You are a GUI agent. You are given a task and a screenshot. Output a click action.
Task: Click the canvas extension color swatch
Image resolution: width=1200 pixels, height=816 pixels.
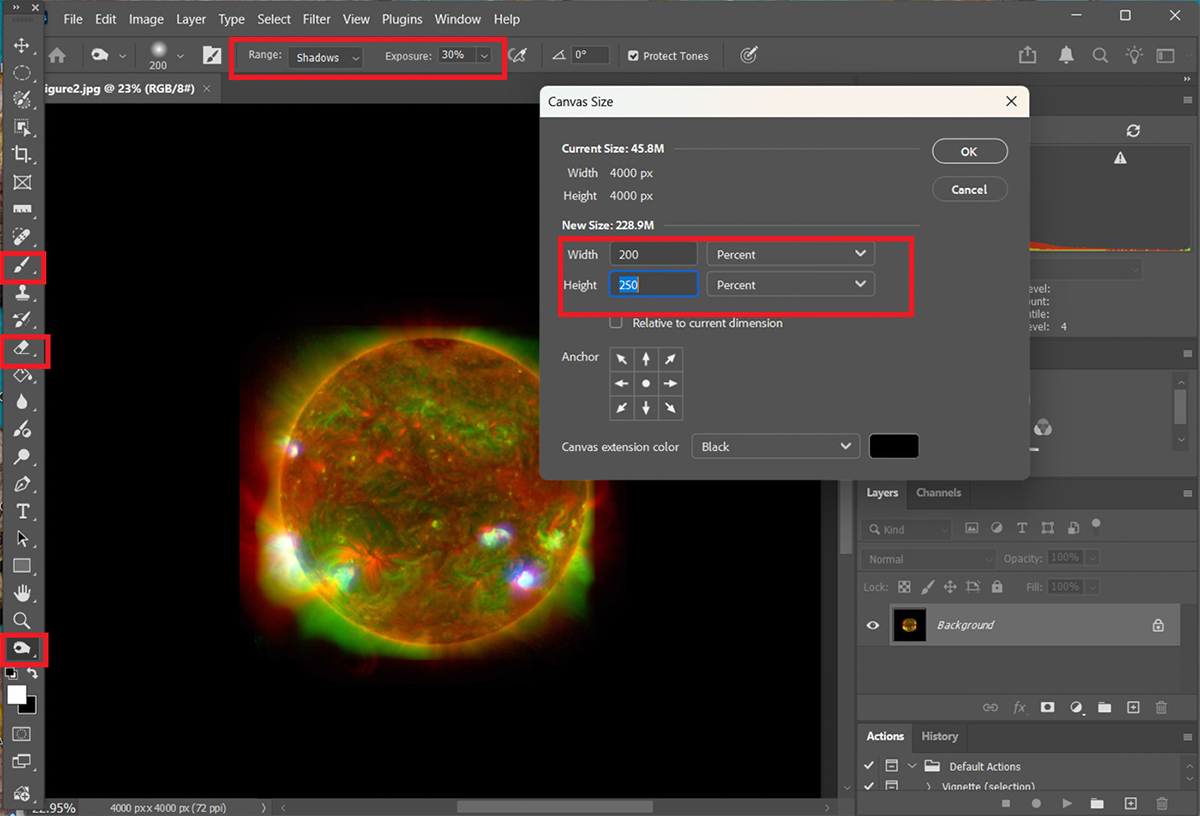(x=894, y=446)
